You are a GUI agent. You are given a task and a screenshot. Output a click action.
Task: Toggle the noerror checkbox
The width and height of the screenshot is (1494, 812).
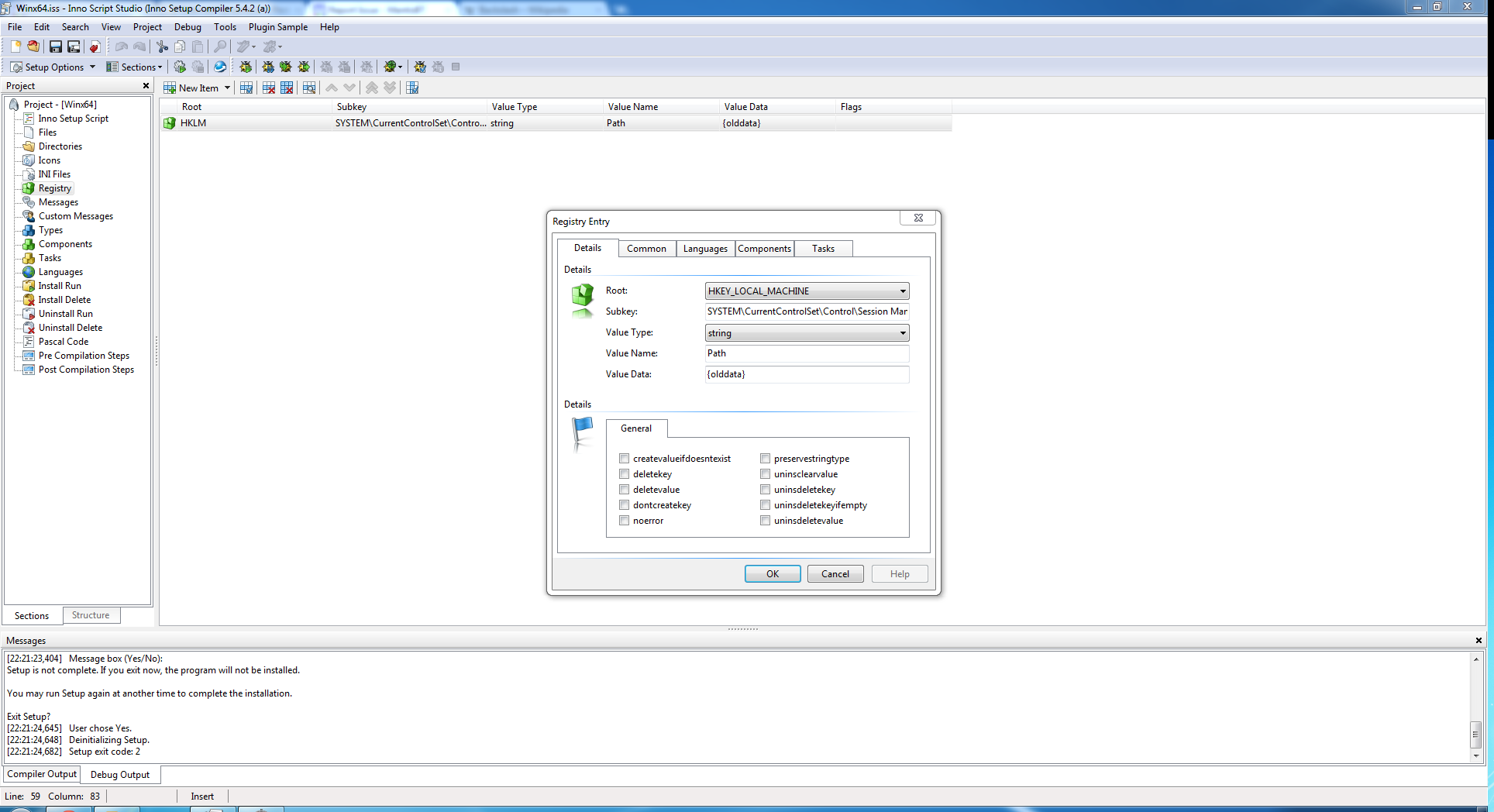coord(624,521)
